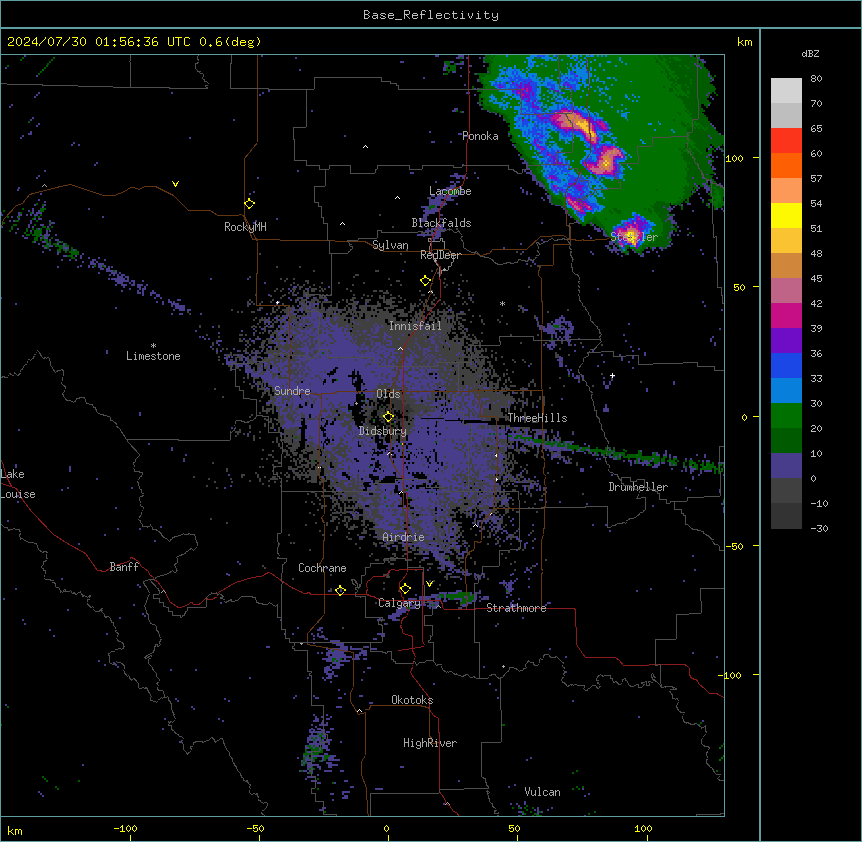Click the white asterisk above Limestone
The height and width of the screenshot is (842, 862).
coord(153,346)
